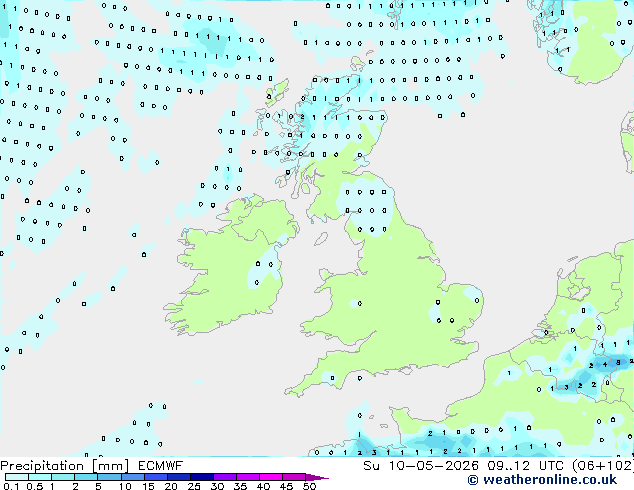634x490 pixels.
Task: Click the 40–45 mm magenta legend swatch
Action: 271,477
